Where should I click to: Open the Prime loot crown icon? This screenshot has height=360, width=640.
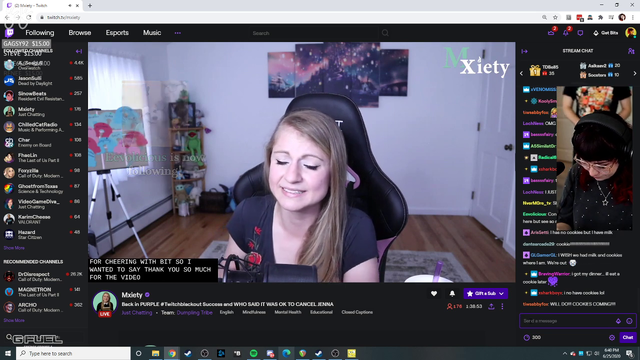[x=551, y=33]
